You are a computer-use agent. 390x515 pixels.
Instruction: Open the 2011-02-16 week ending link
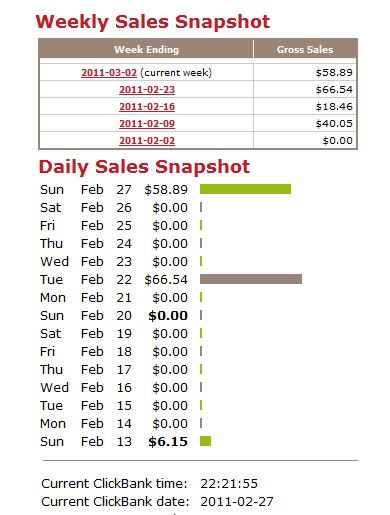pyautogui.click(x=147, y=107)
